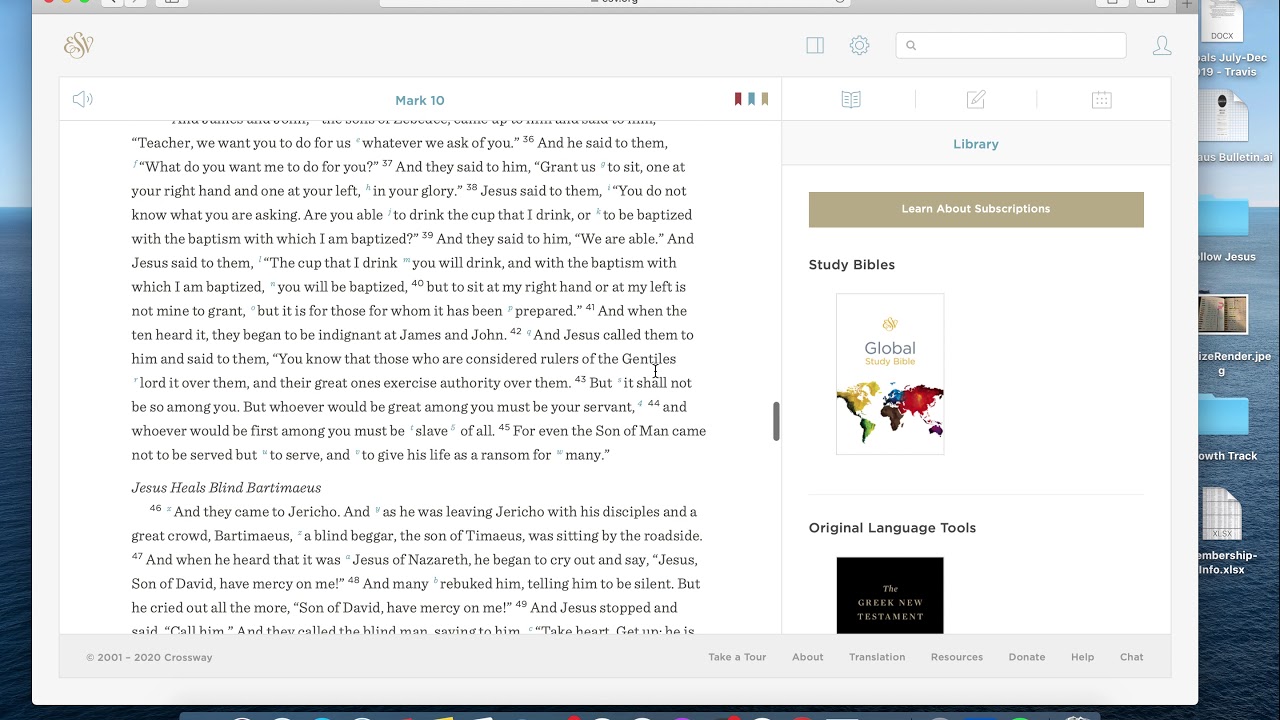Click the ESV logo
Screen dimensions: 1280x720
(x=79, y=45)
